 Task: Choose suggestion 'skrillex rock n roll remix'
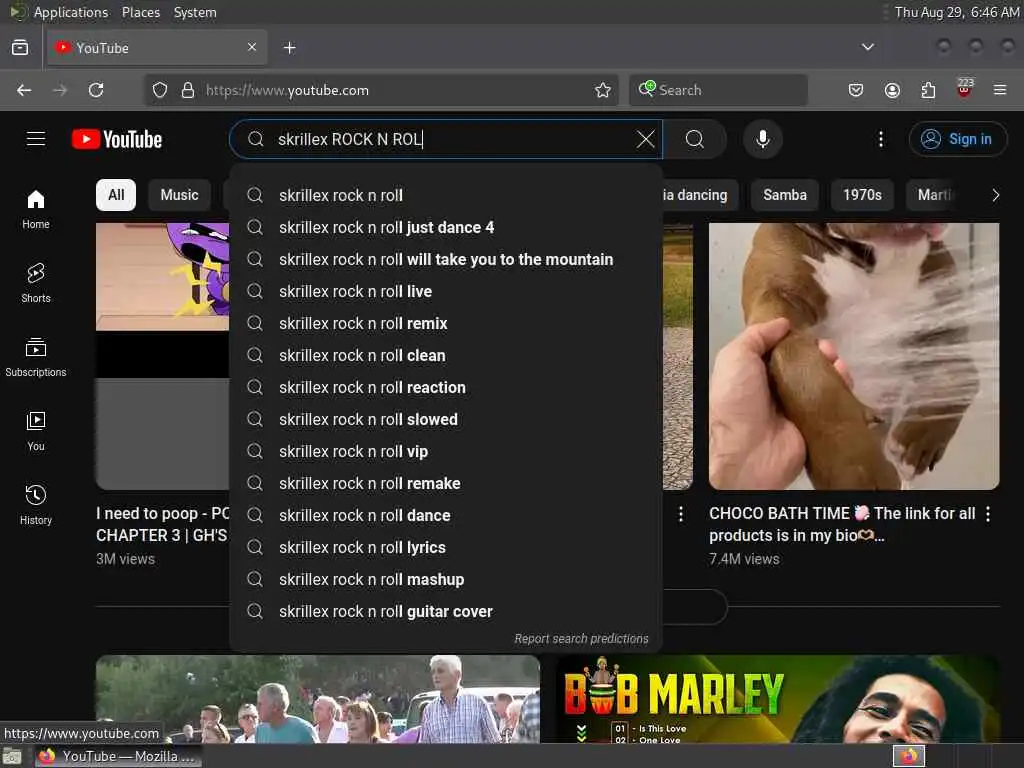447,323
